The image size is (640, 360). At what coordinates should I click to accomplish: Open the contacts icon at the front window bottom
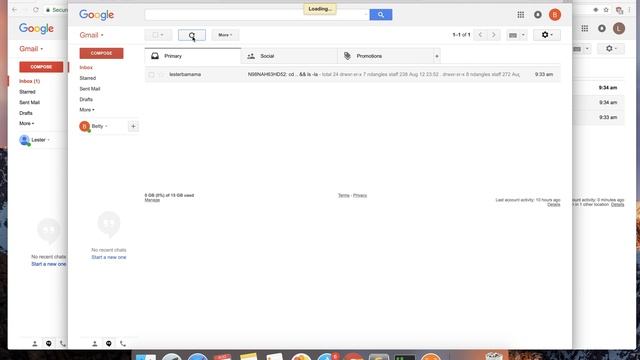tap(95, 344)
